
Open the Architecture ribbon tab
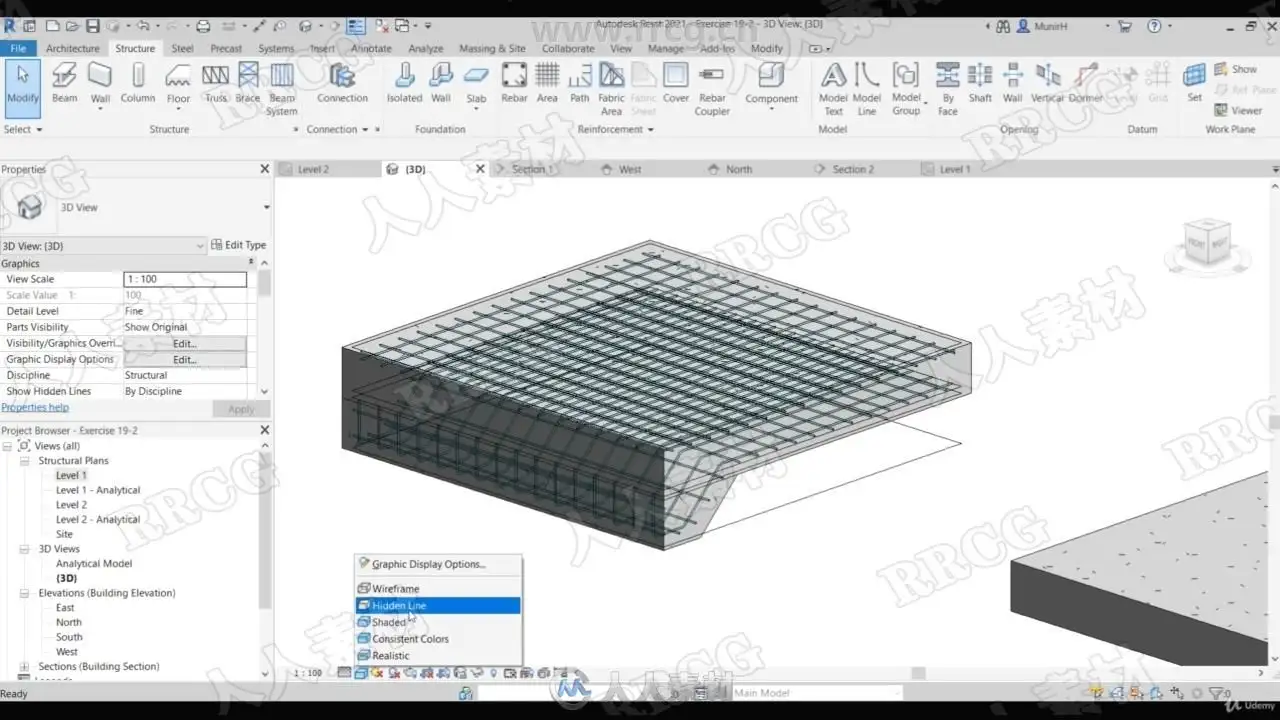[72, 48]
